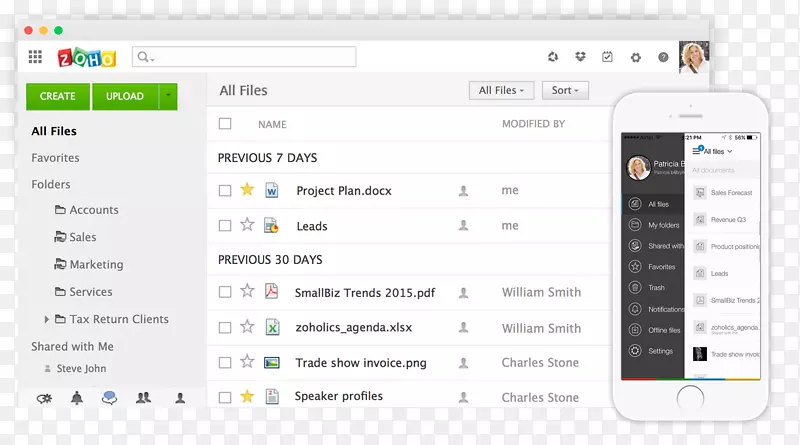Open the Marketing folder in sidebar
This screenshot has height=445, width=800.
coord(96,265)
